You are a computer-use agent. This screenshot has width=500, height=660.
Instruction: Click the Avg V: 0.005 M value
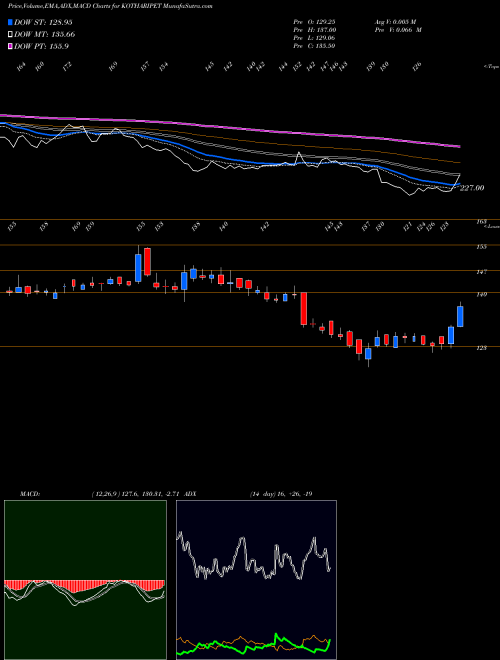pos(395,22)
